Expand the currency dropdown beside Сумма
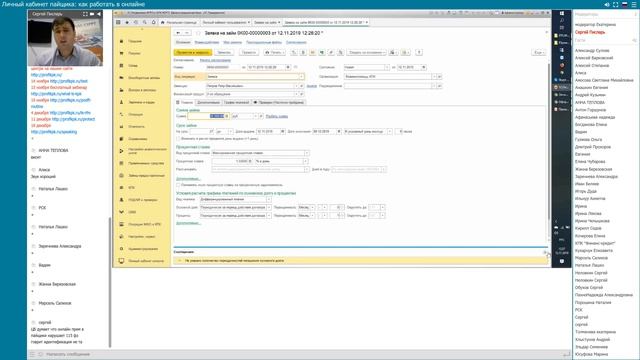Screen dimensions: 640x360 pos(256,116)
